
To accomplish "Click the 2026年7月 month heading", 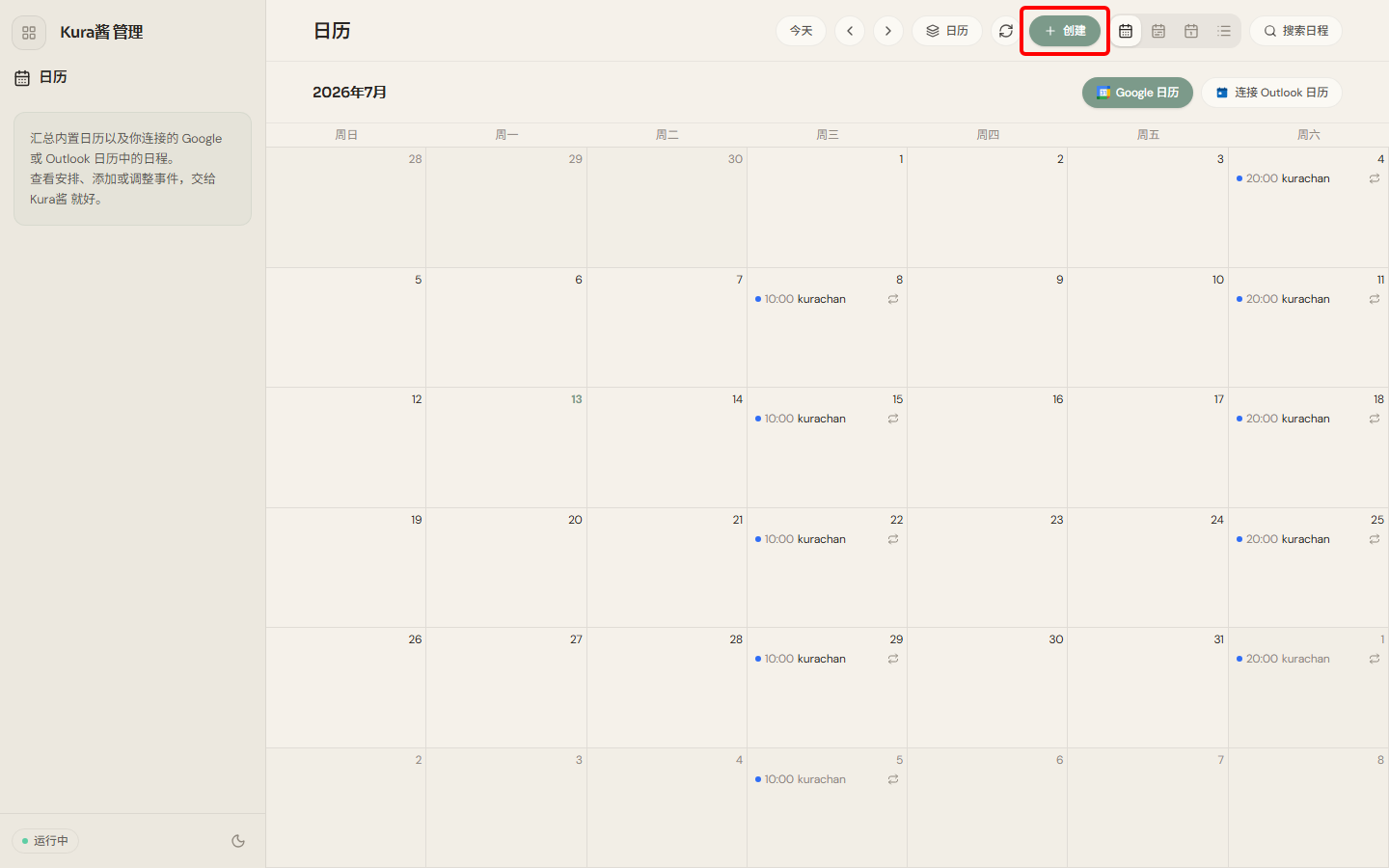I will pyautogui.click(x=349, y=93).
